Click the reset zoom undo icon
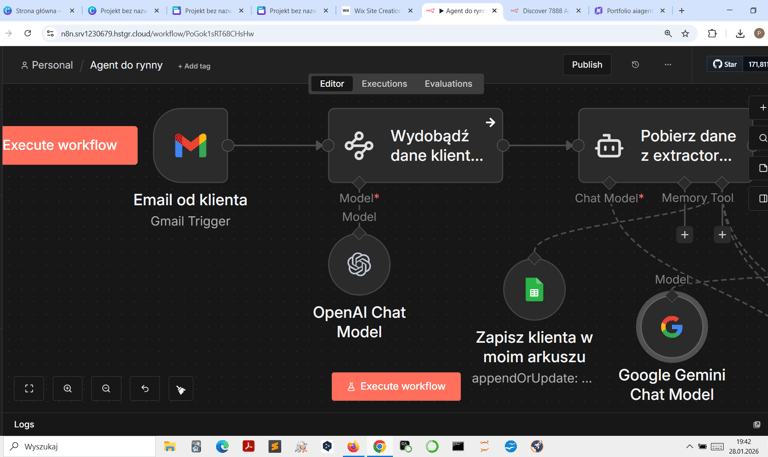Viewport: 768px width, 457px height. 144,388
